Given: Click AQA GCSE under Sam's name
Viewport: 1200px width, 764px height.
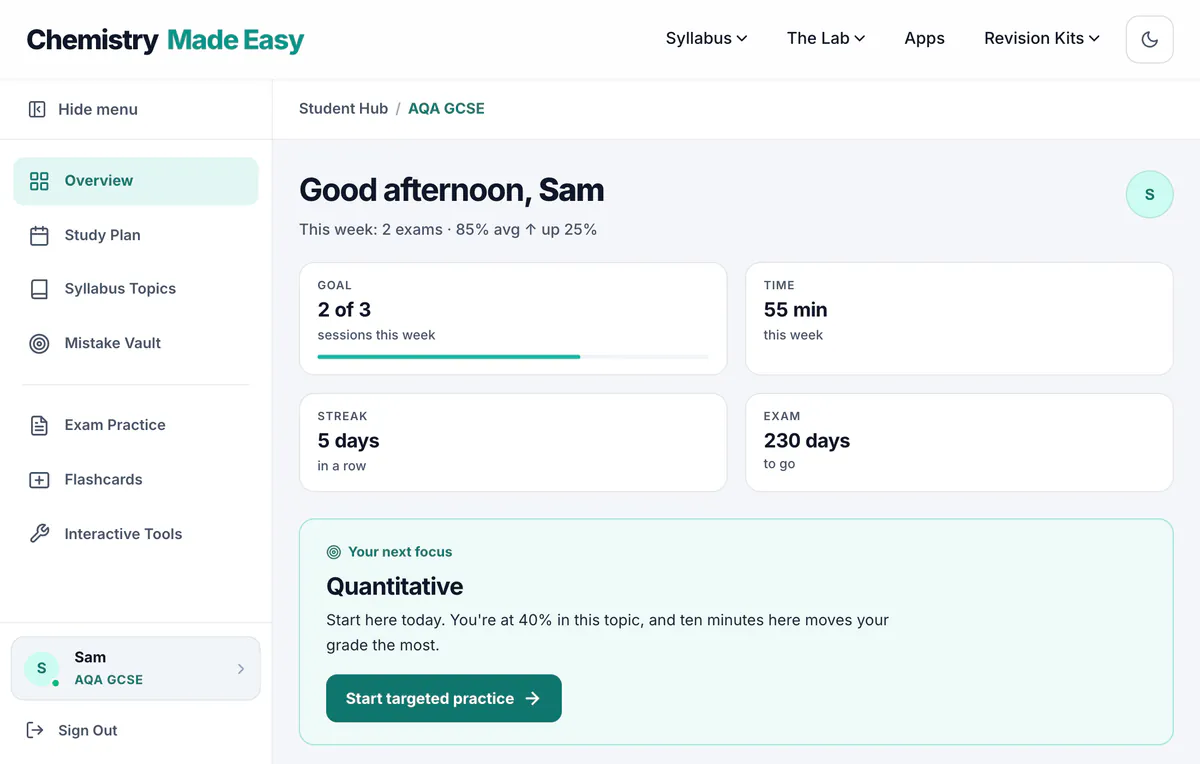Looking at the screenshot, I should click(108, 680).
